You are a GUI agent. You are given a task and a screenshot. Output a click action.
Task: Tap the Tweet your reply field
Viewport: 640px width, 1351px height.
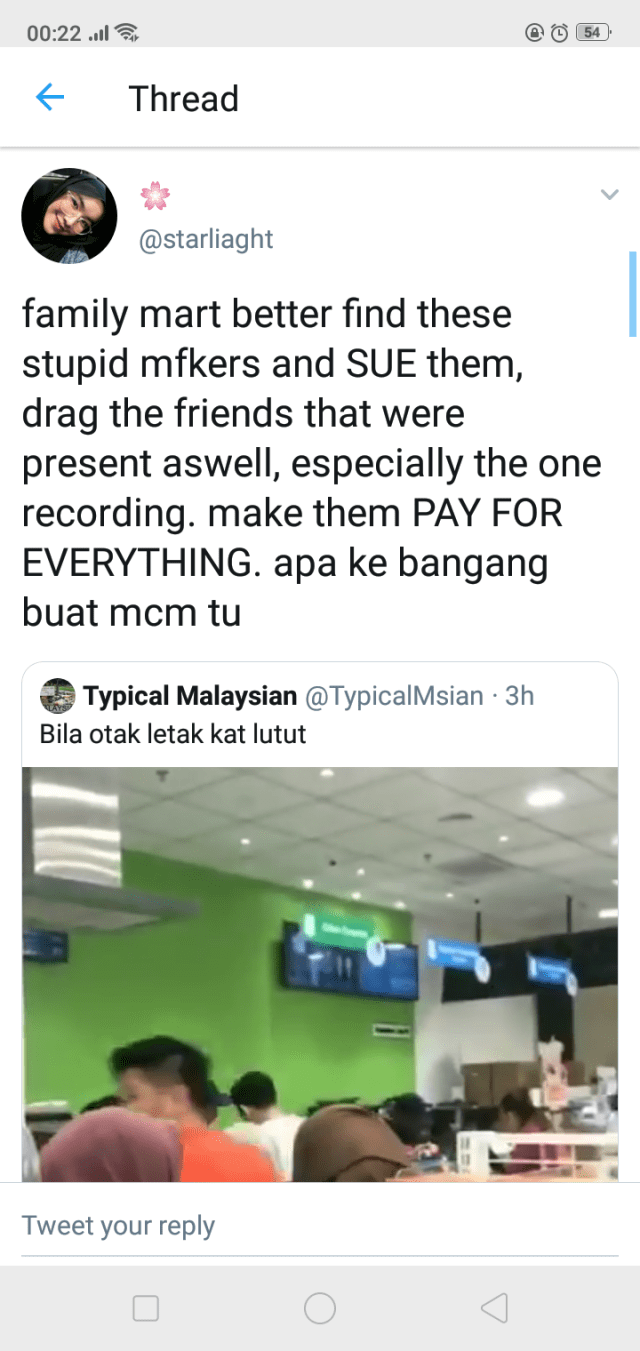(320, 1225)
